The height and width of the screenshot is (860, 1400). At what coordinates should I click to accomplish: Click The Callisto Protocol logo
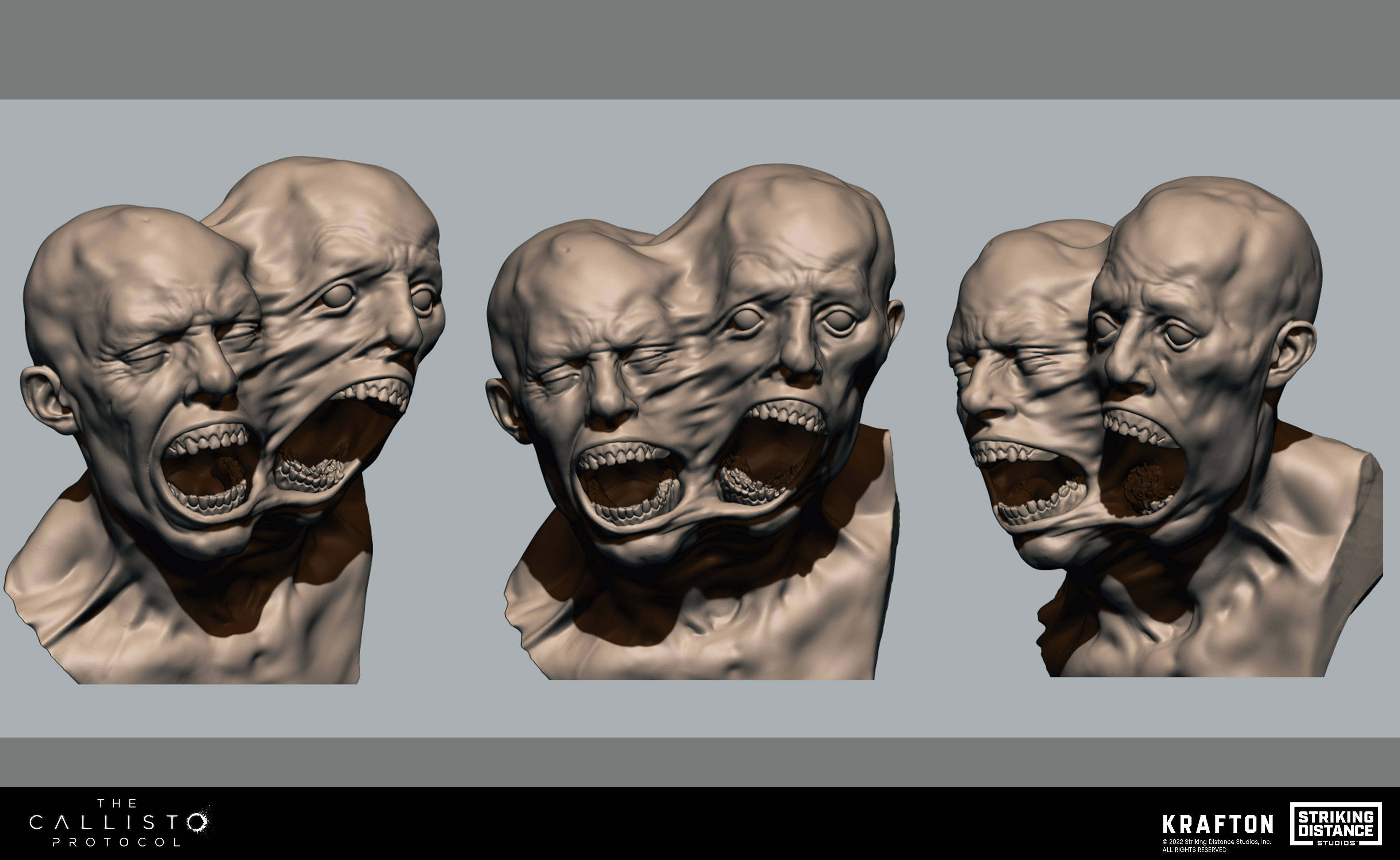pos(120,822)
